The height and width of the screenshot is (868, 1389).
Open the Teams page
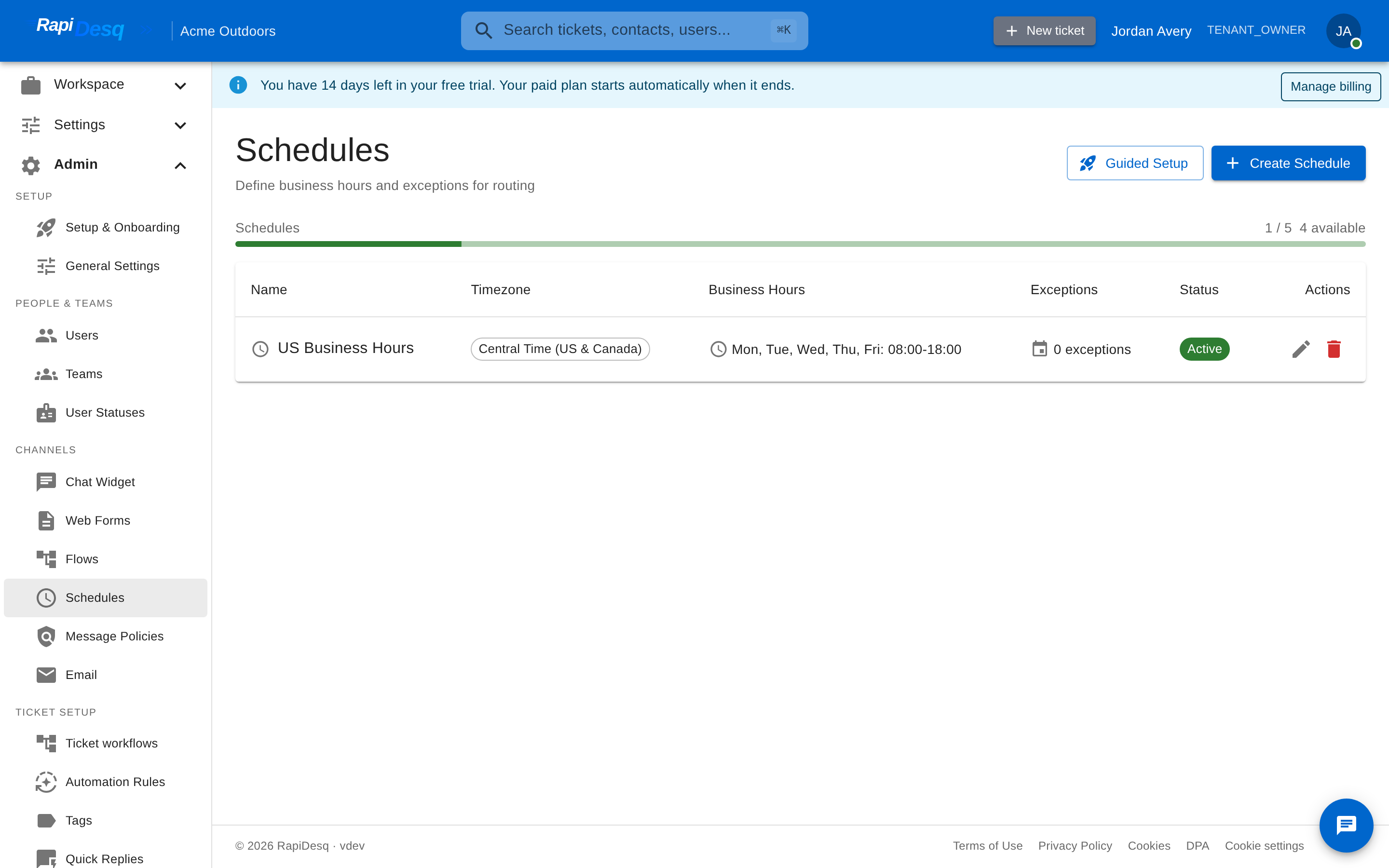click(x=106, y=374)
